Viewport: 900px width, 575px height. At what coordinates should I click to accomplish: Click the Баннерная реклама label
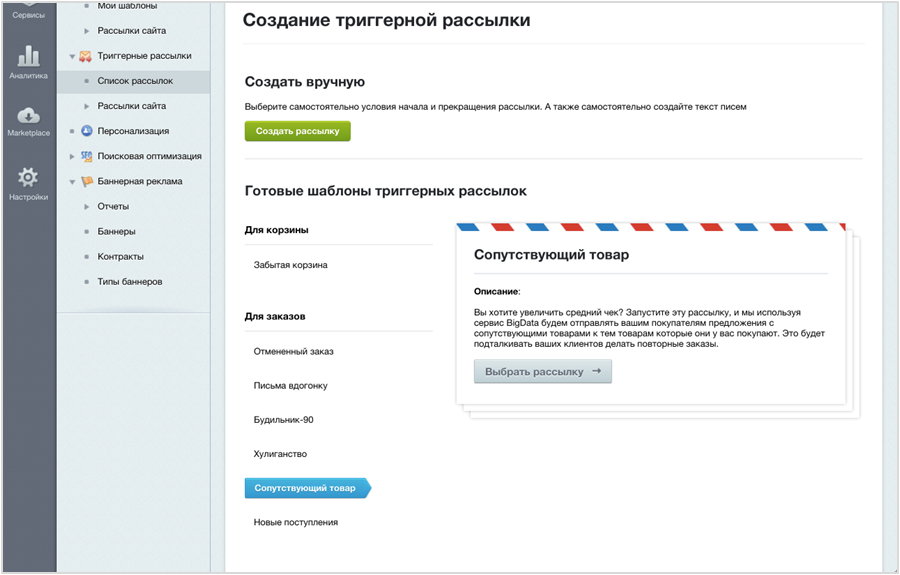pos(139,181)
